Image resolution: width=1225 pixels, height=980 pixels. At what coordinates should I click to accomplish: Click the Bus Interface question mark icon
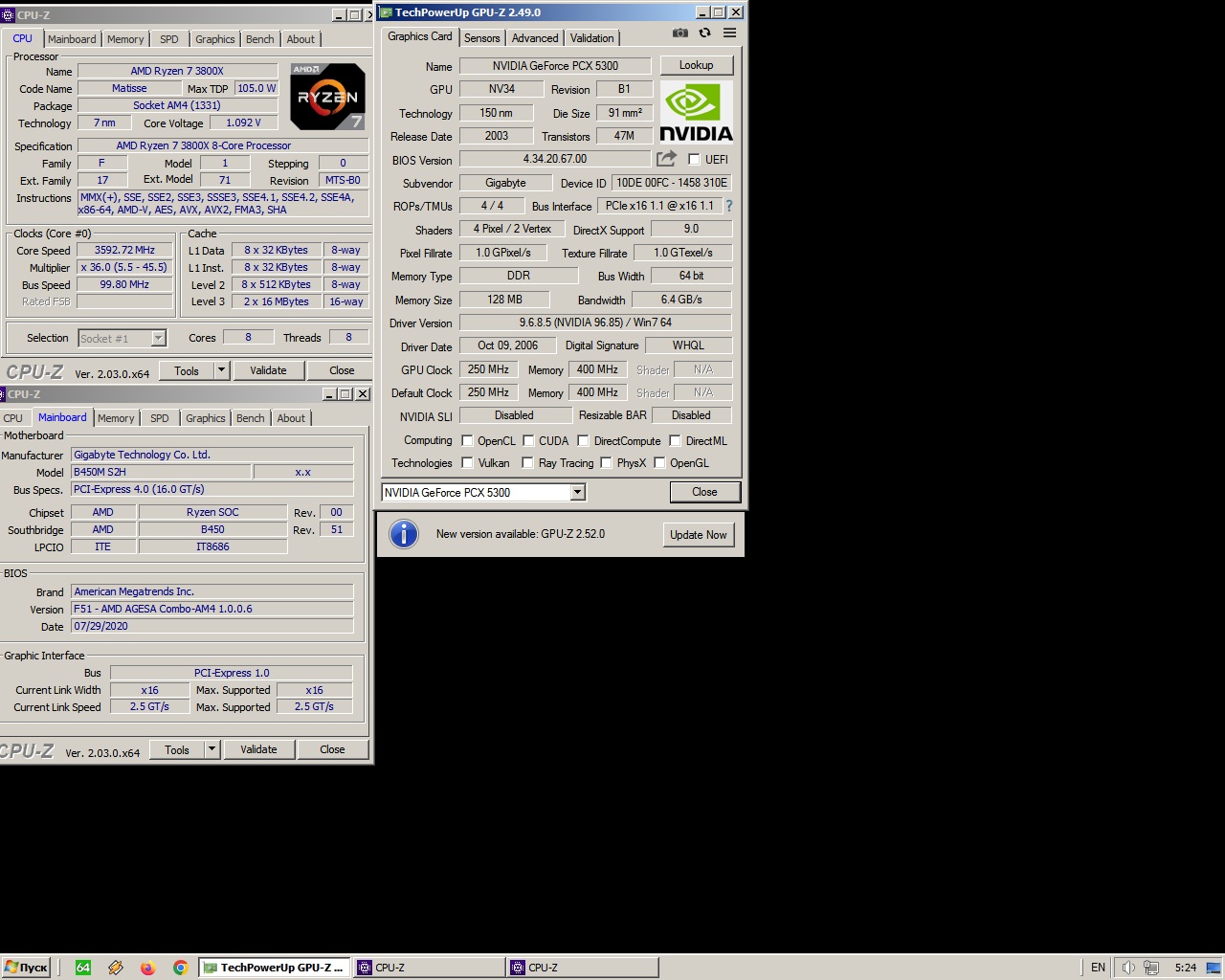[x=728, y=206]
